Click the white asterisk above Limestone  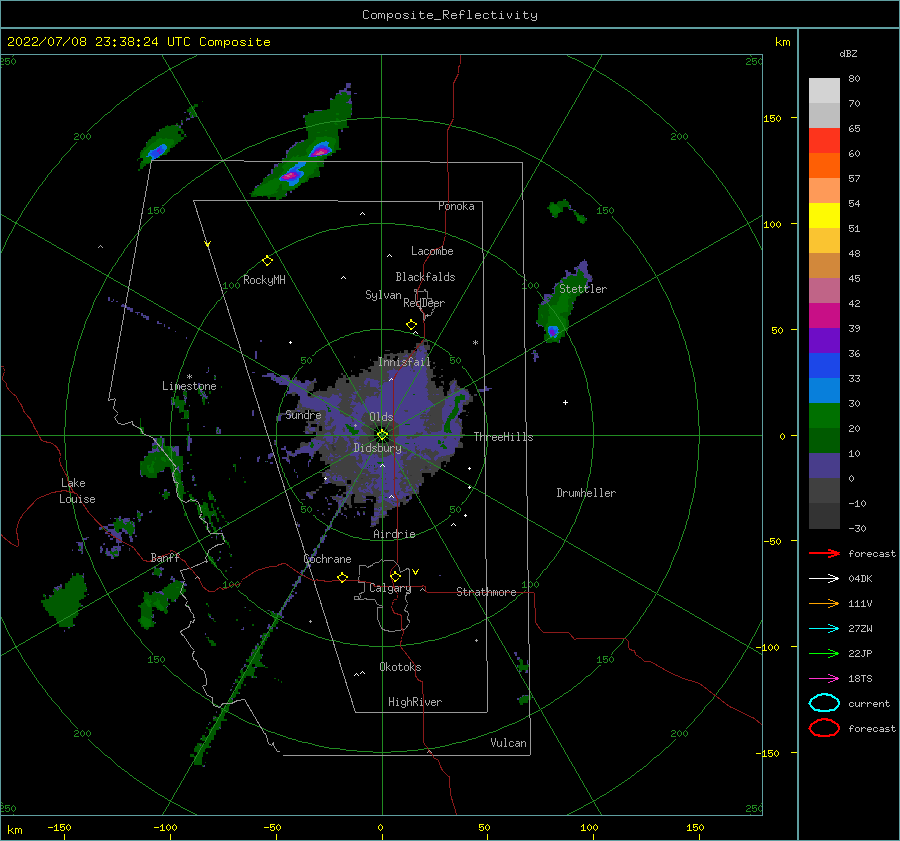pyautogui.click(x=189, y=377)
